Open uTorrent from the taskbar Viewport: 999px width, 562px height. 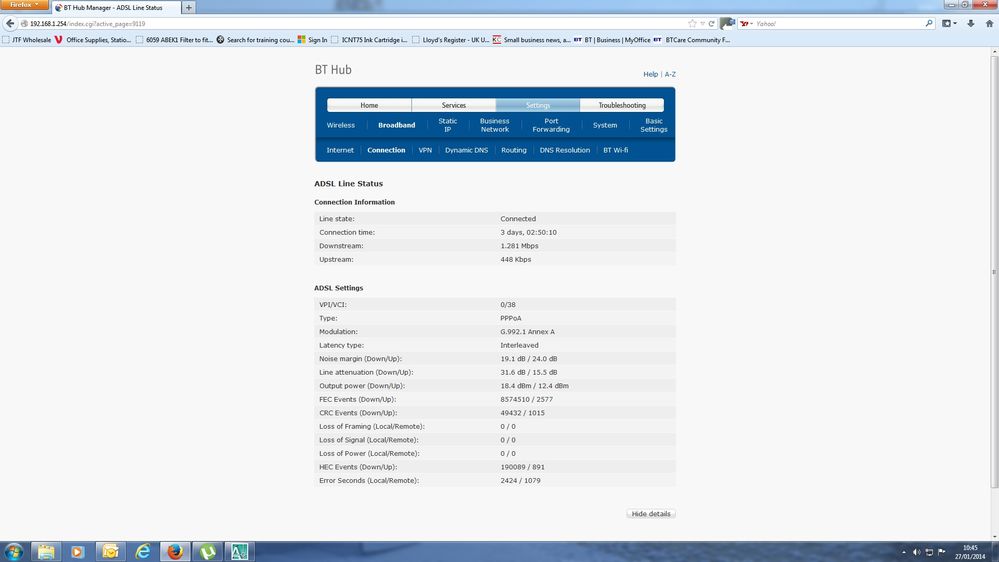tap(208, 551)
